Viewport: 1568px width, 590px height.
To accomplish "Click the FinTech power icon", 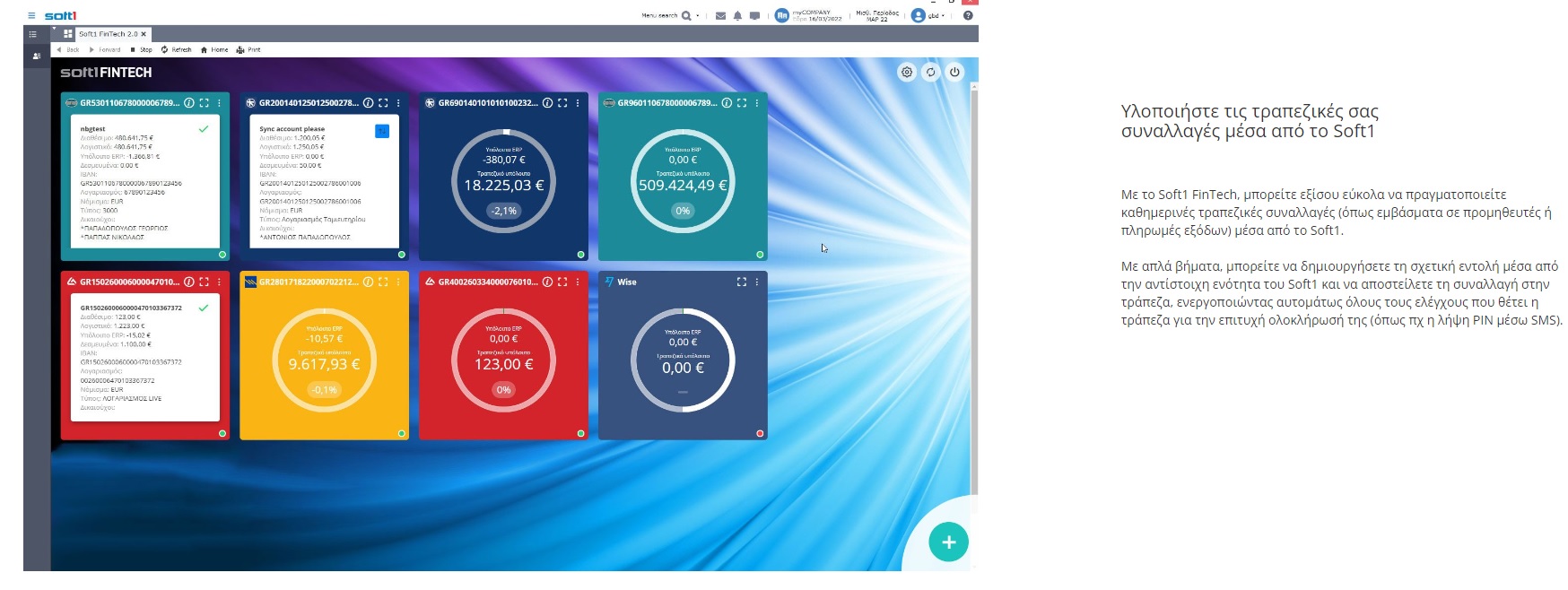I will click(954, 72).
